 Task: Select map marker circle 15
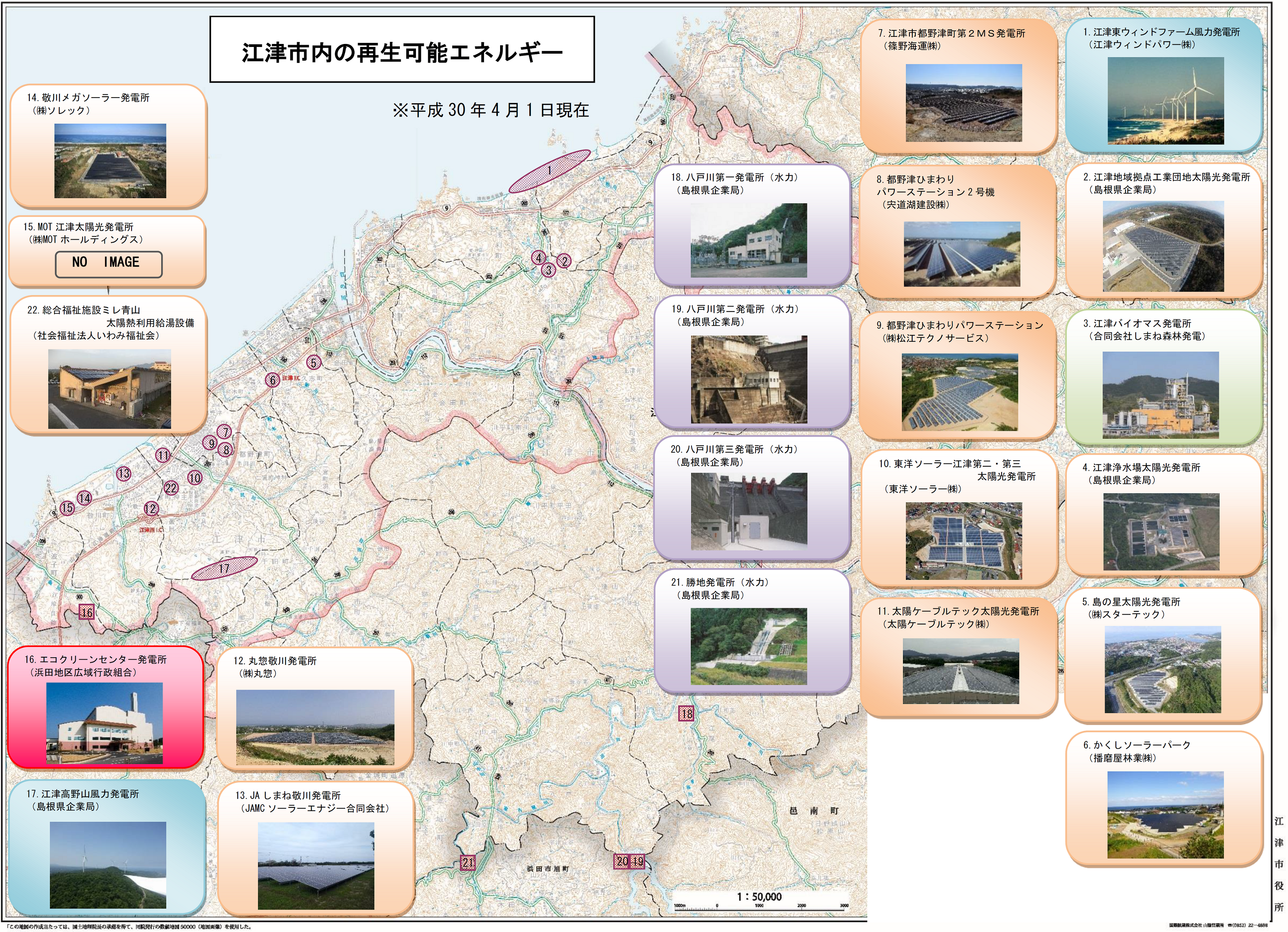(x=67, y=508)
